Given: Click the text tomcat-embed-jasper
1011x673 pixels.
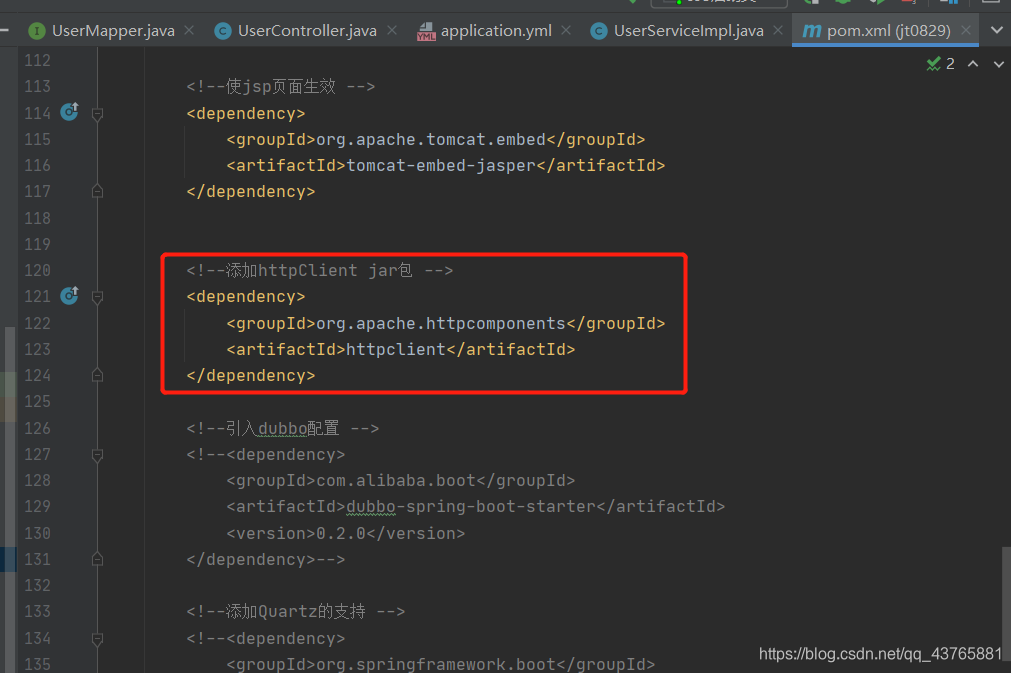Looking at the screenshot, I should [441, 166].
